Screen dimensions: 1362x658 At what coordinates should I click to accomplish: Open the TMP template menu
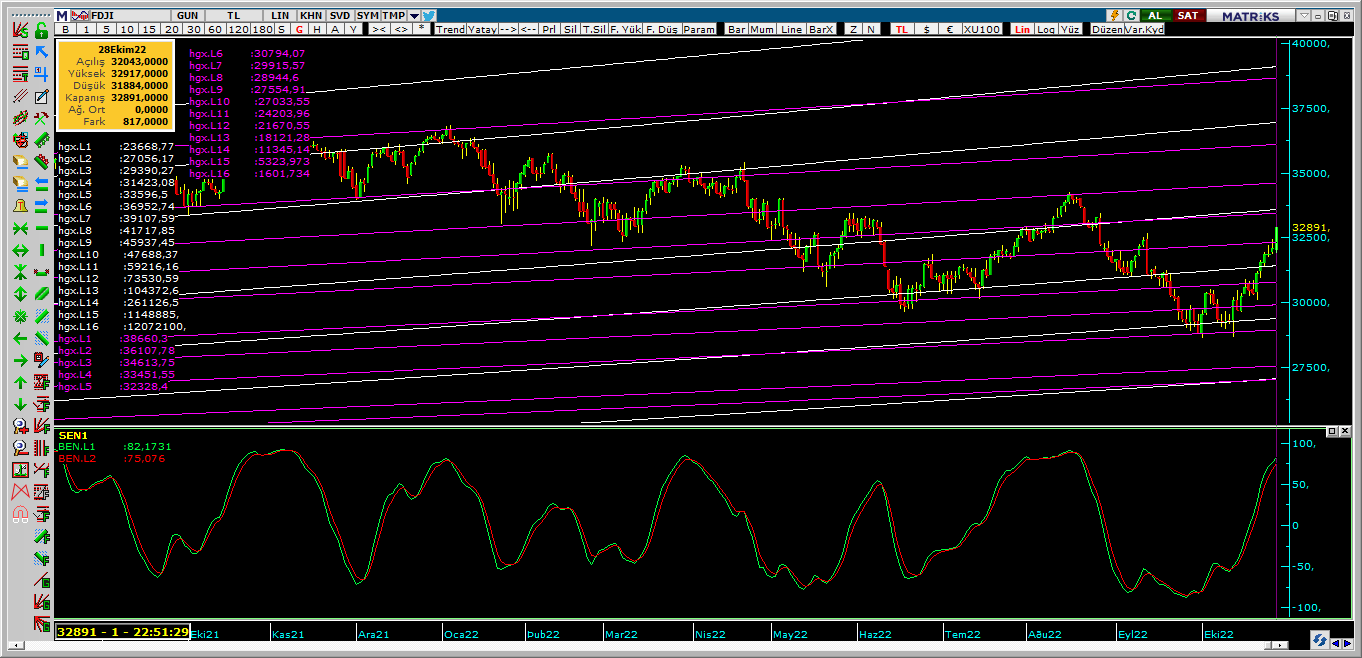coord(394,15)
